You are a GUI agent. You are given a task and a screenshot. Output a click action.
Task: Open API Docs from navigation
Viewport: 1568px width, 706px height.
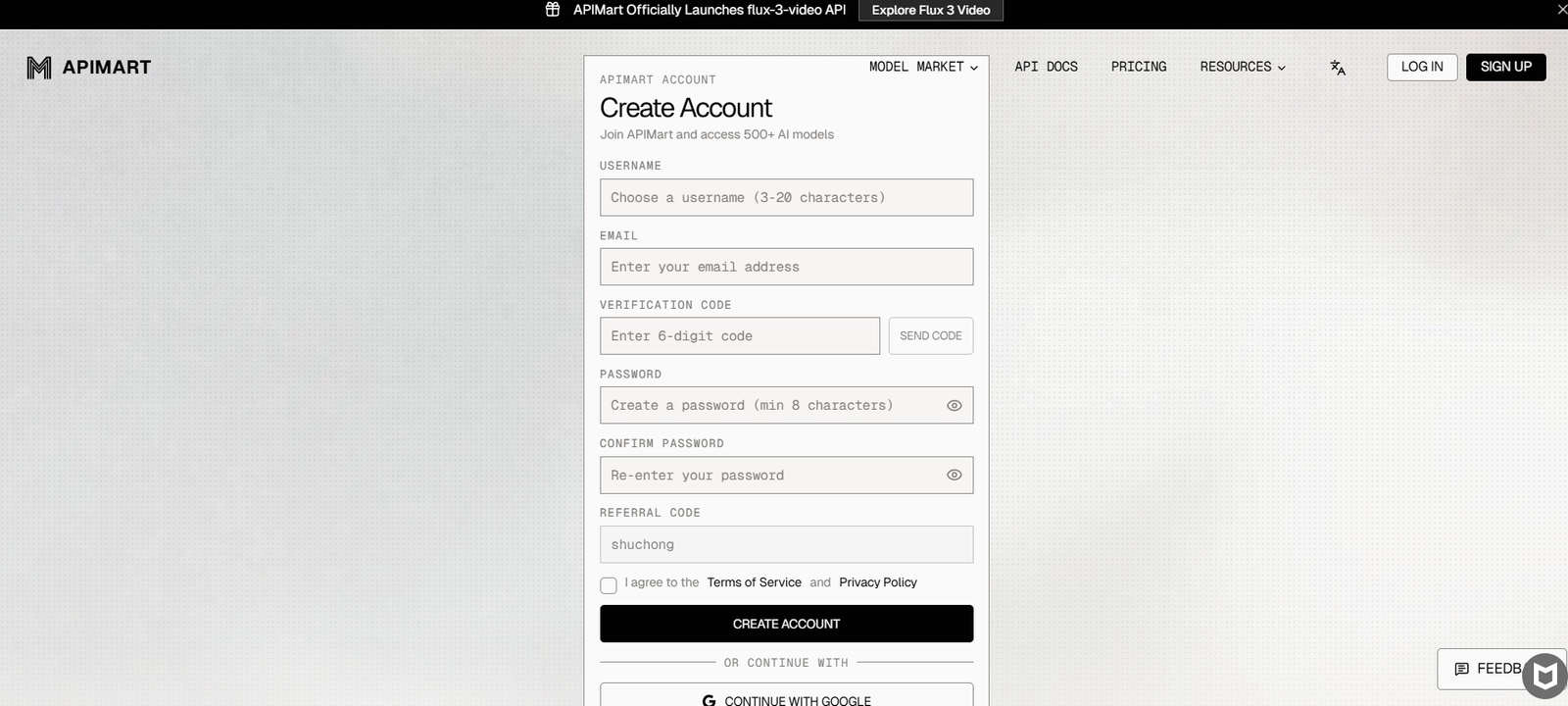(1046, 67)
